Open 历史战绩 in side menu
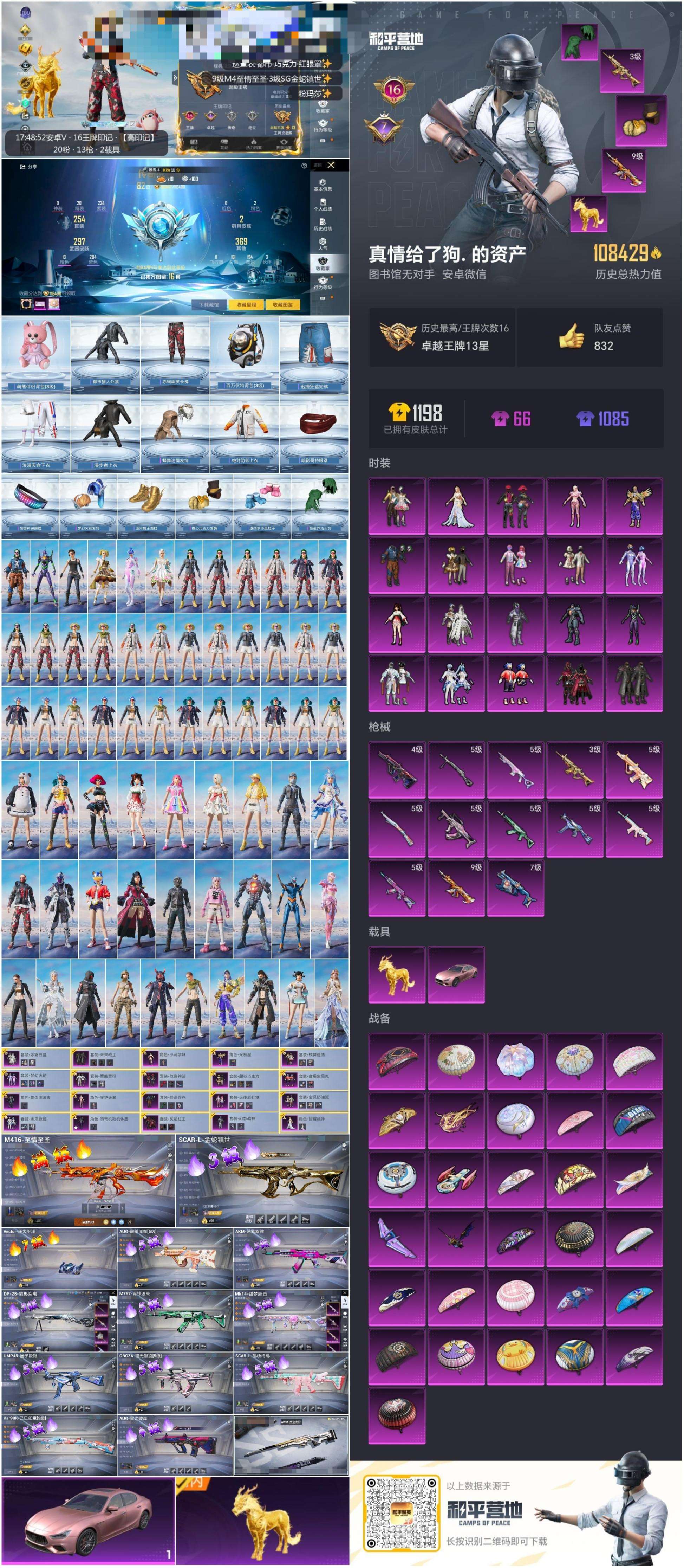Screen dimensions: 684x1568 click(323, 225)
